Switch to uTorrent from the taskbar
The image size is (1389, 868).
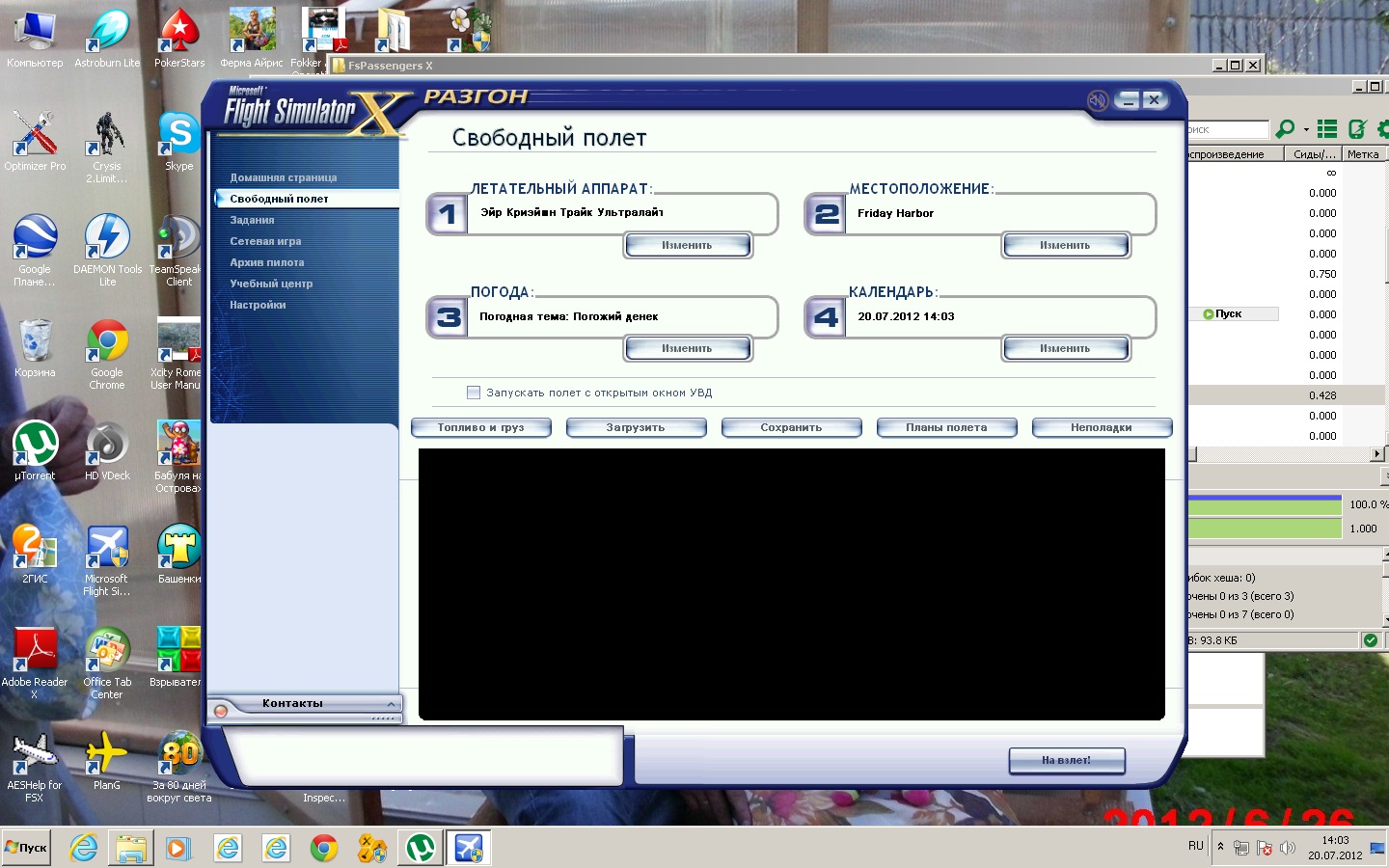pyautogui.click(x=421, y=848)
